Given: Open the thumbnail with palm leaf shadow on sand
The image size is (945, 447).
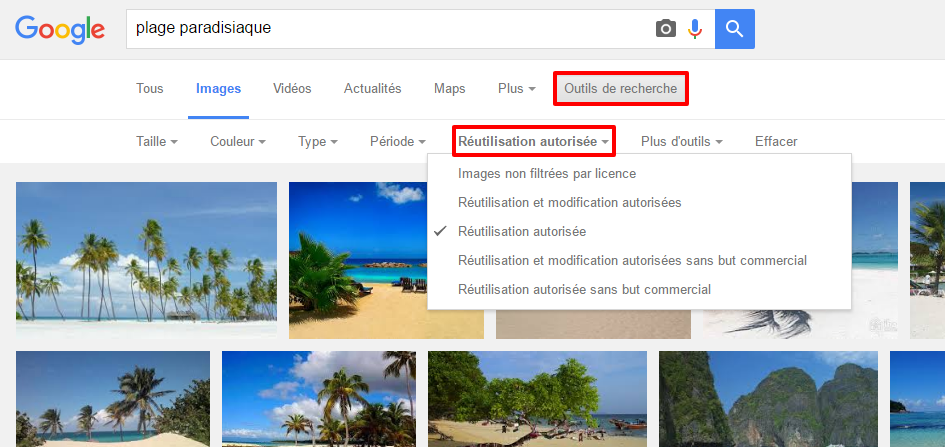Looking at the screenshot, I should pyautogui.click(x=800, y=324).
